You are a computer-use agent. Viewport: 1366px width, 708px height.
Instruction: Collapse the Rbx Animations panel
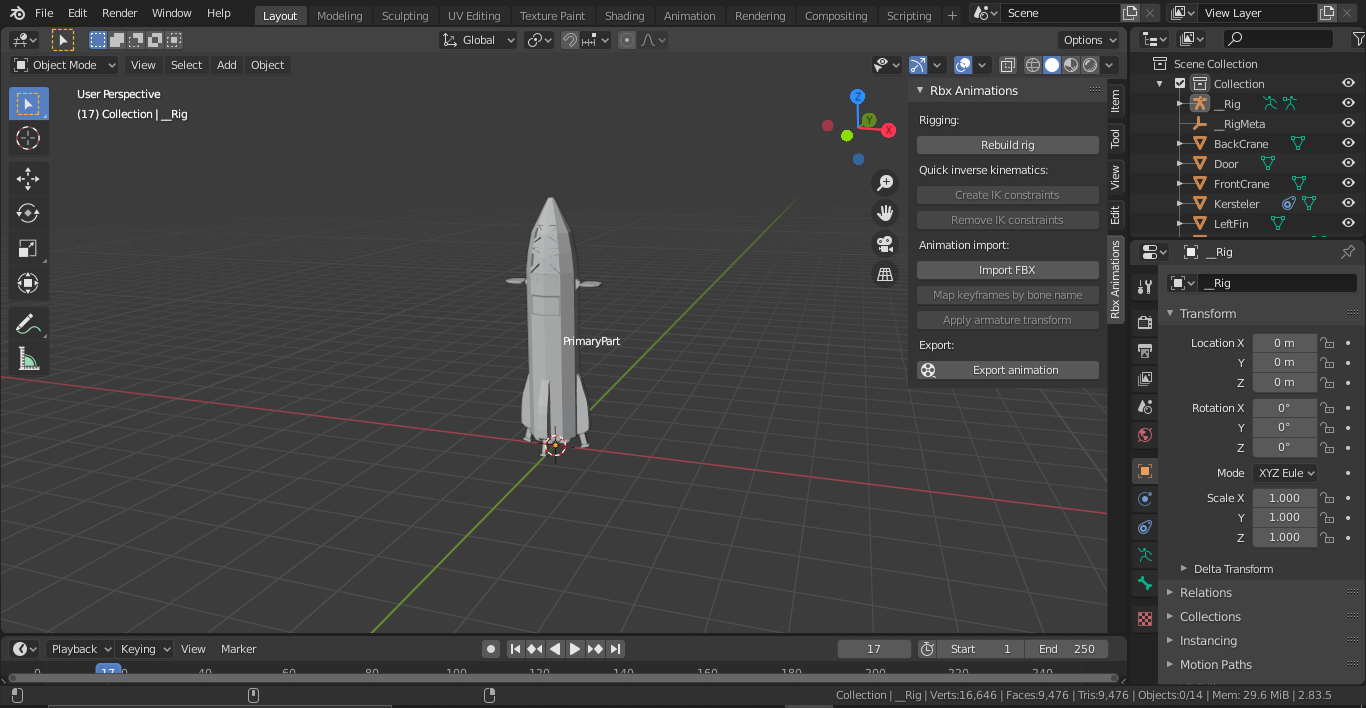[x=920, y=90]
